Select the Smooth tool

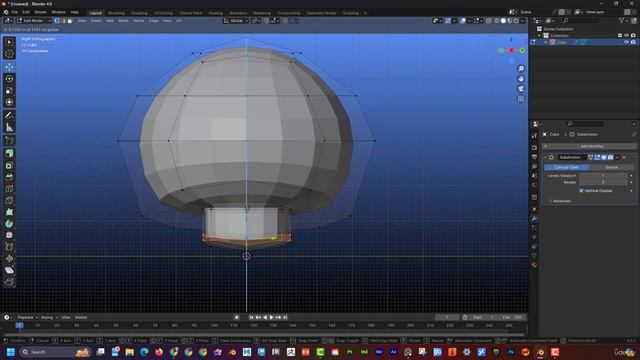9,235
